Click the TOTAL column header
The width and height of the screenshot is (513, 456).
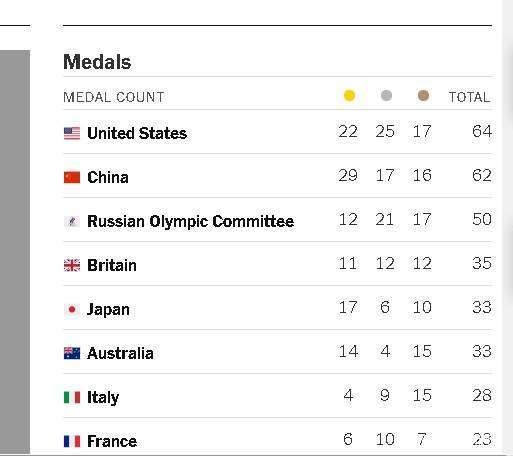(470, 97)
